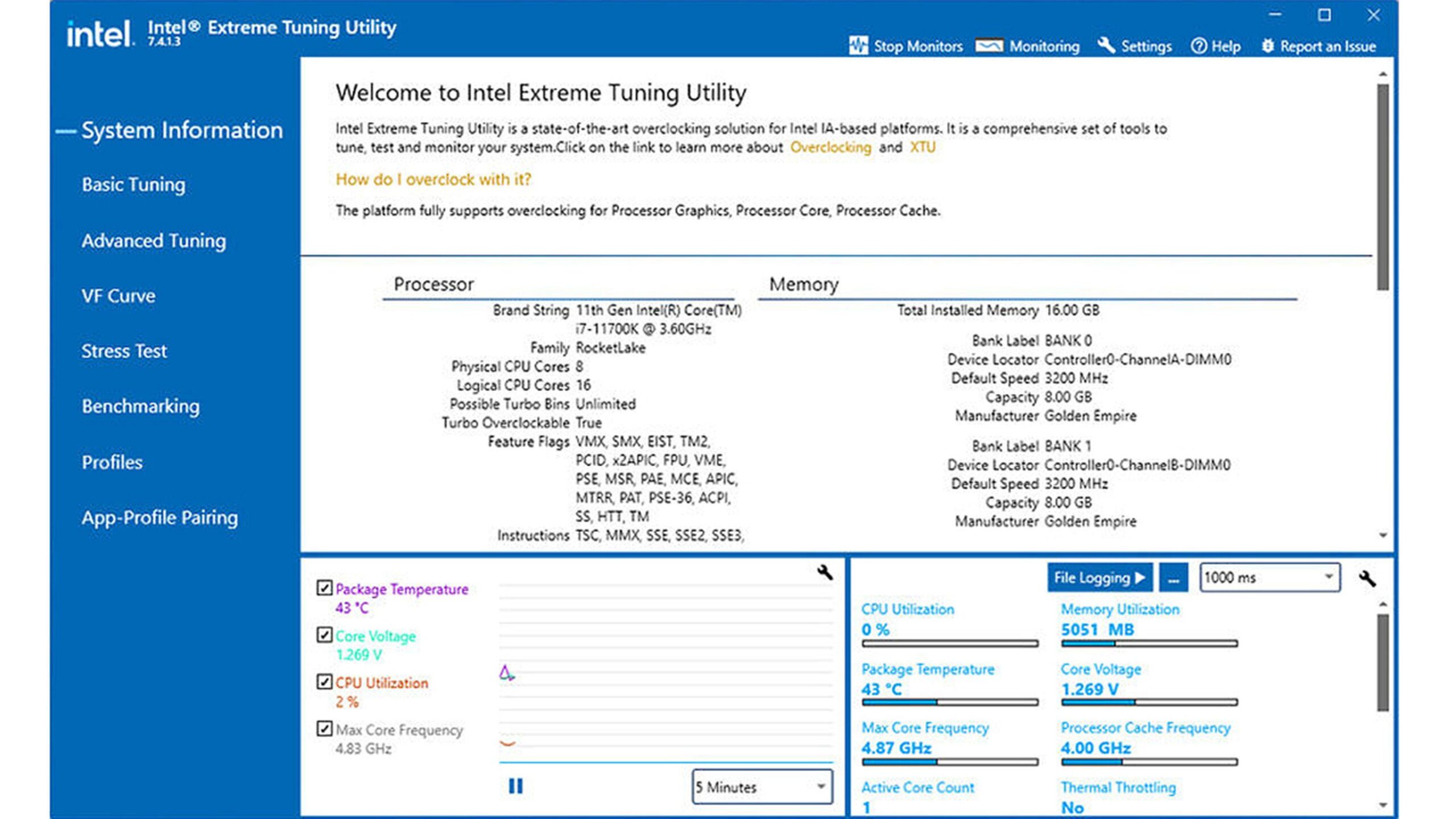Open graph panel wrench settings icon
Image resolution: width=1456 pixels, height=819 pixels.
click(825, 572)
